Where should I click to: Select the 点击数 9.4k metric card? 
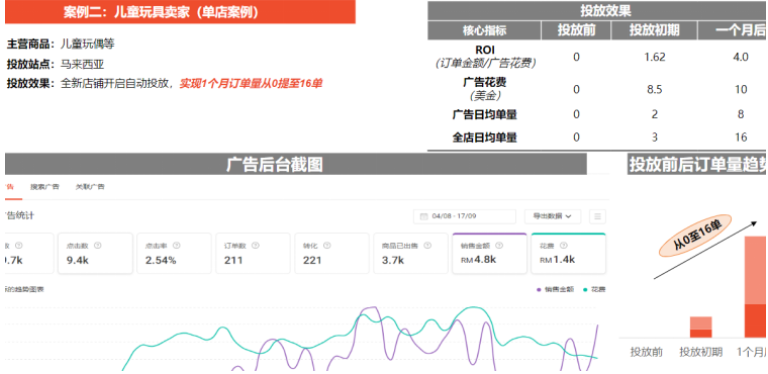(95, 253)
